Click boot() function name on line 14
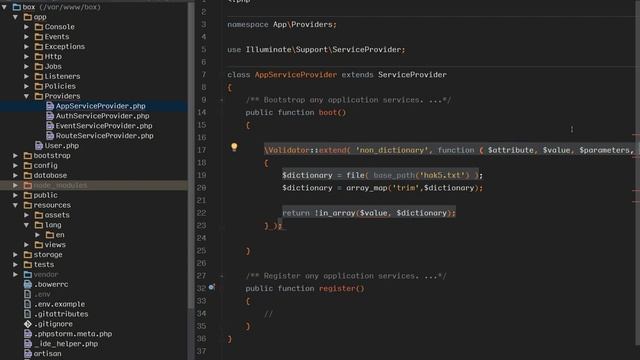 click(x=332, y=112)
